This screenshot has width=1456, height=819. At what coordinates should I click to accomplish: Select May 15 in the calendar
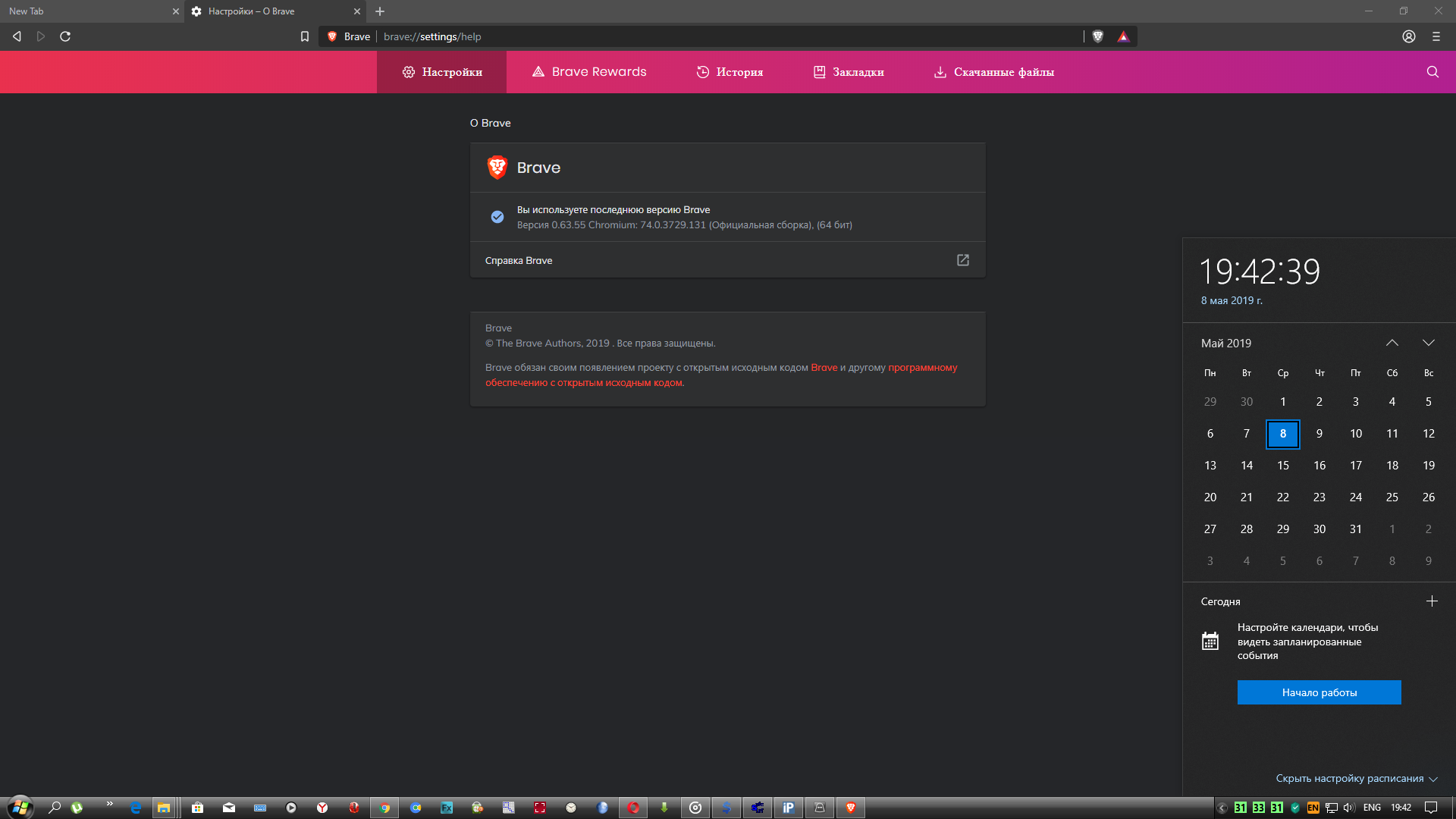pos(1282,466)
